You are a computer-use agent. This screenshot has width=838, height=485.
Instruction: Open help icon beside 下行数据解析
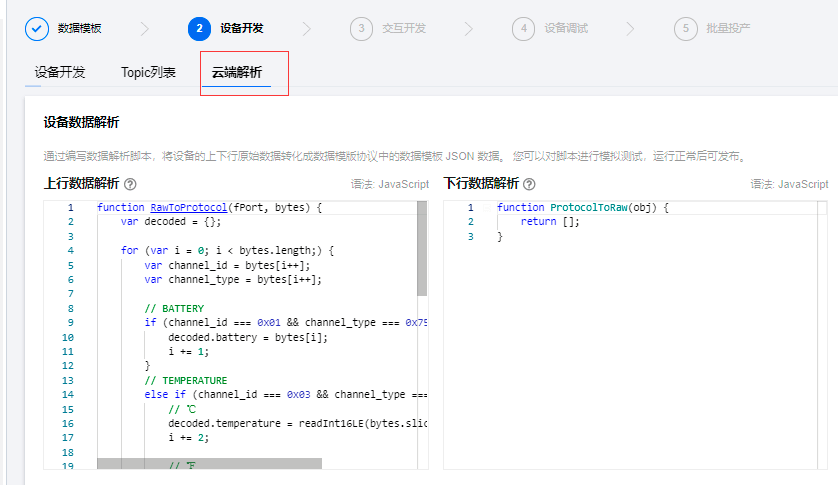(x=529, y=184)
